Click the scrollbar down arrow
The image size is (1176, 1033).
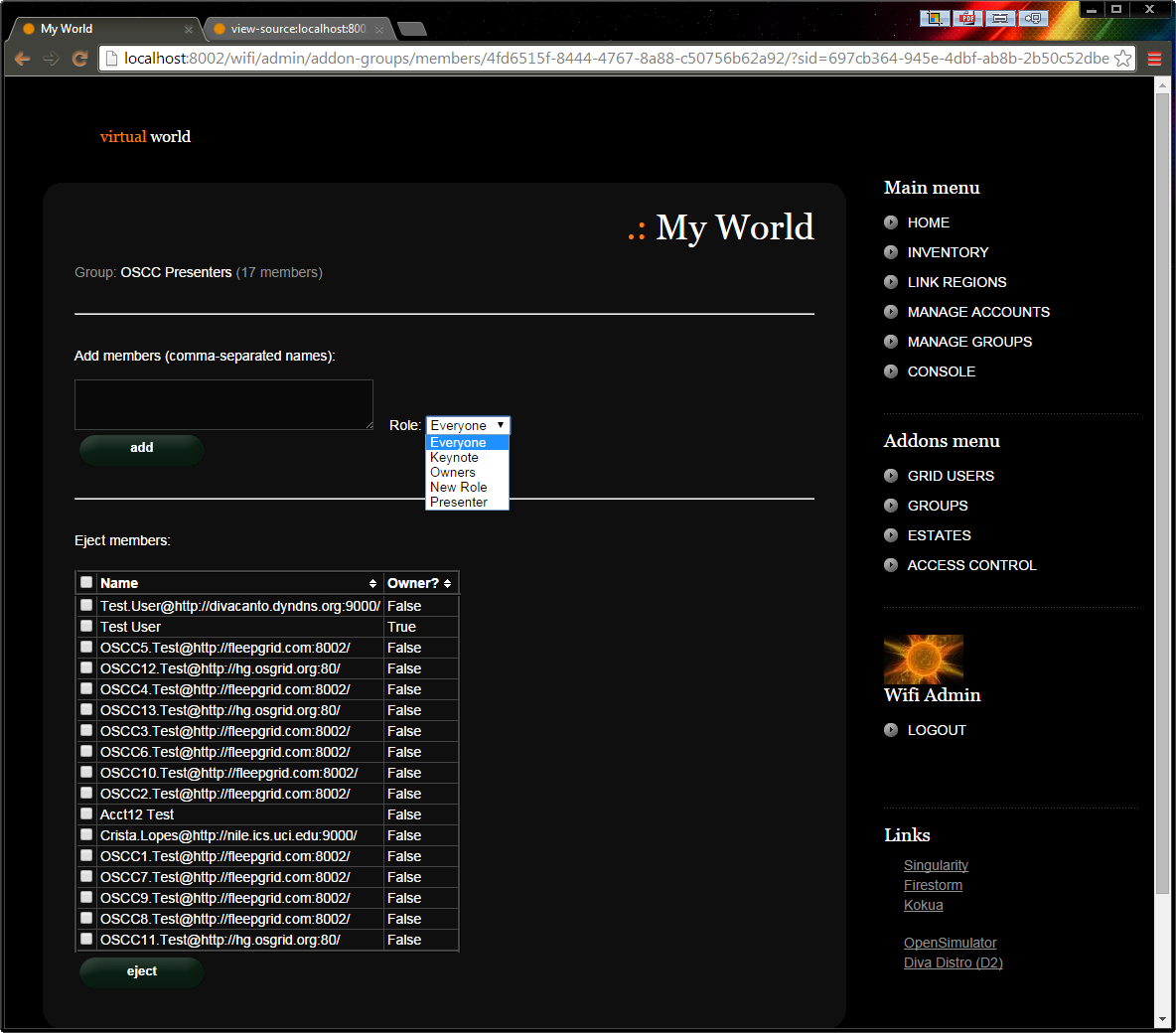pyautogui.click(x=1162, y=1019)
